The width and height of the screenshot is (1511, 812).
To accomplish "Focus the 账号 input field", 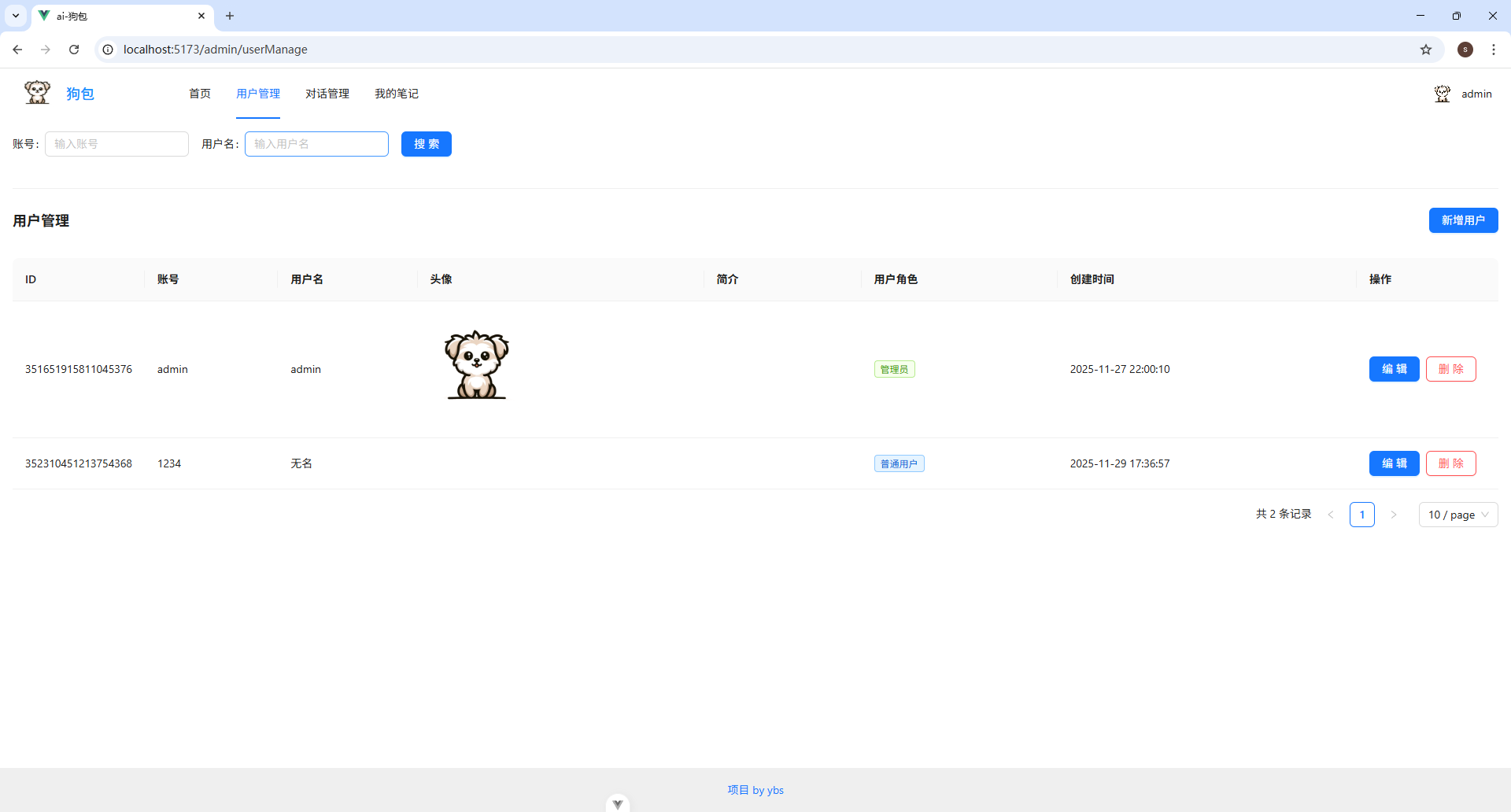I will pyautogui.click(x=116, y=144).
